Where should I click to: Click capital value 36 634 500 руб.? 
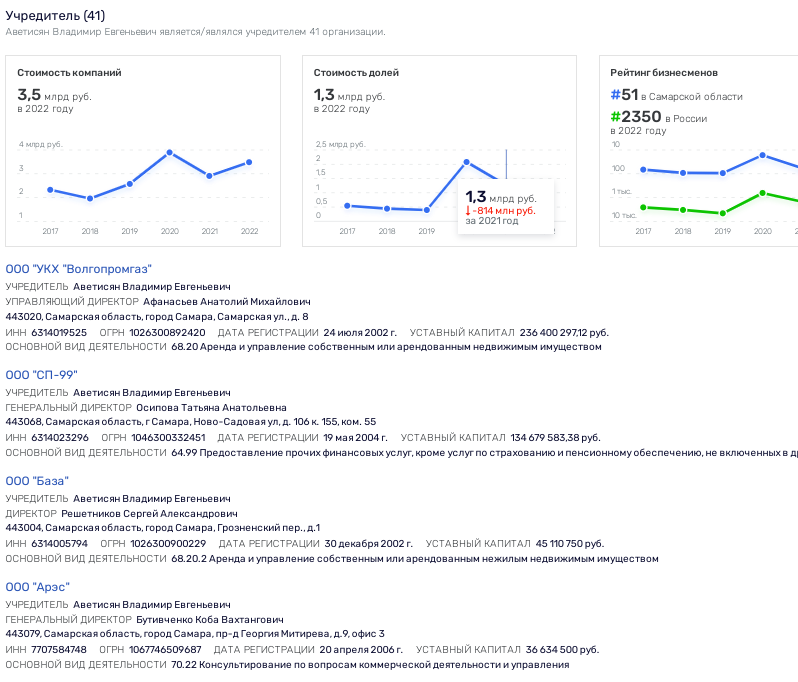coord(562,650)
